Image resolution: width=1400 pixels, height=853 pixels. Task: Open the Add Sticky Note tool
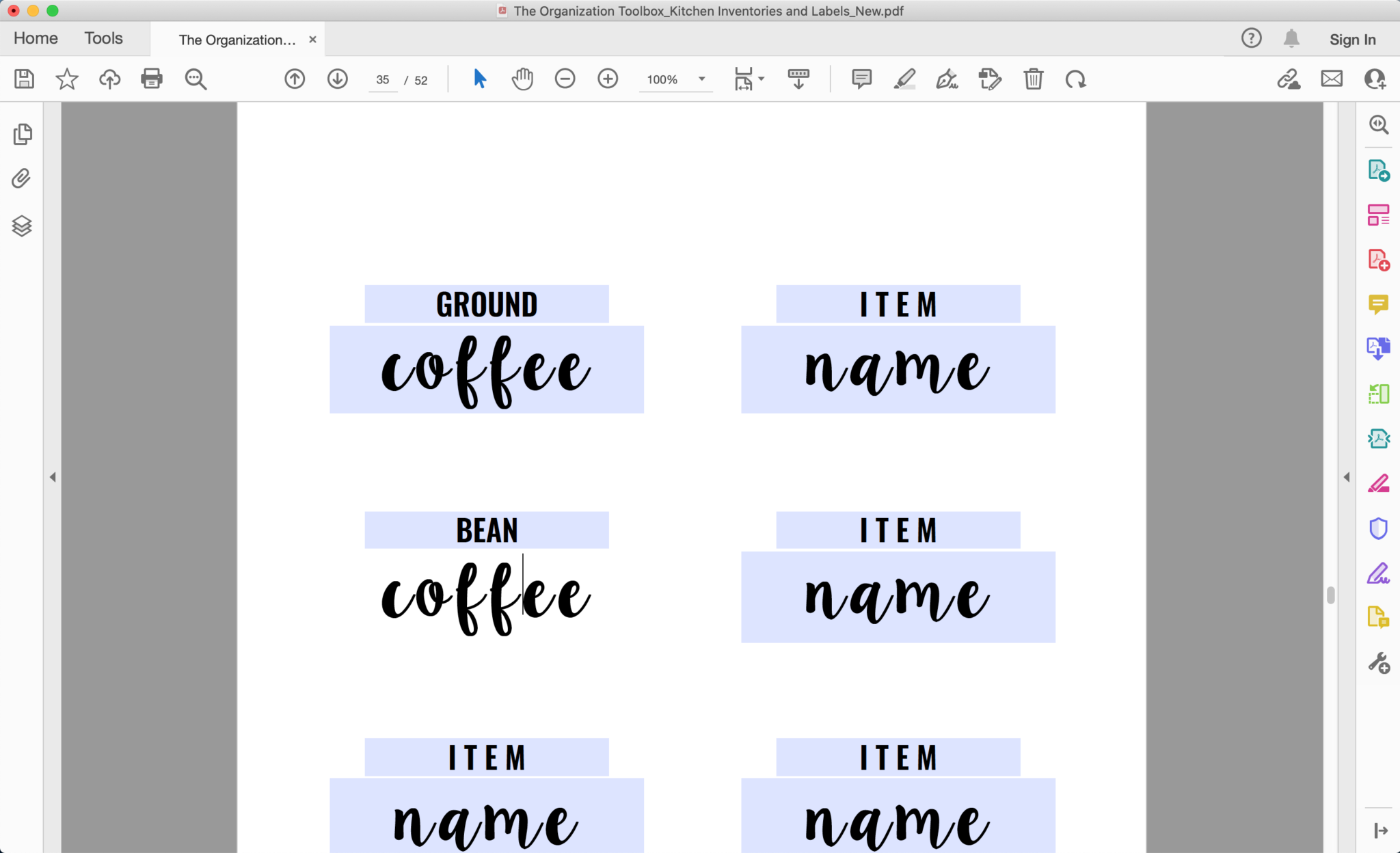point(860,79)
